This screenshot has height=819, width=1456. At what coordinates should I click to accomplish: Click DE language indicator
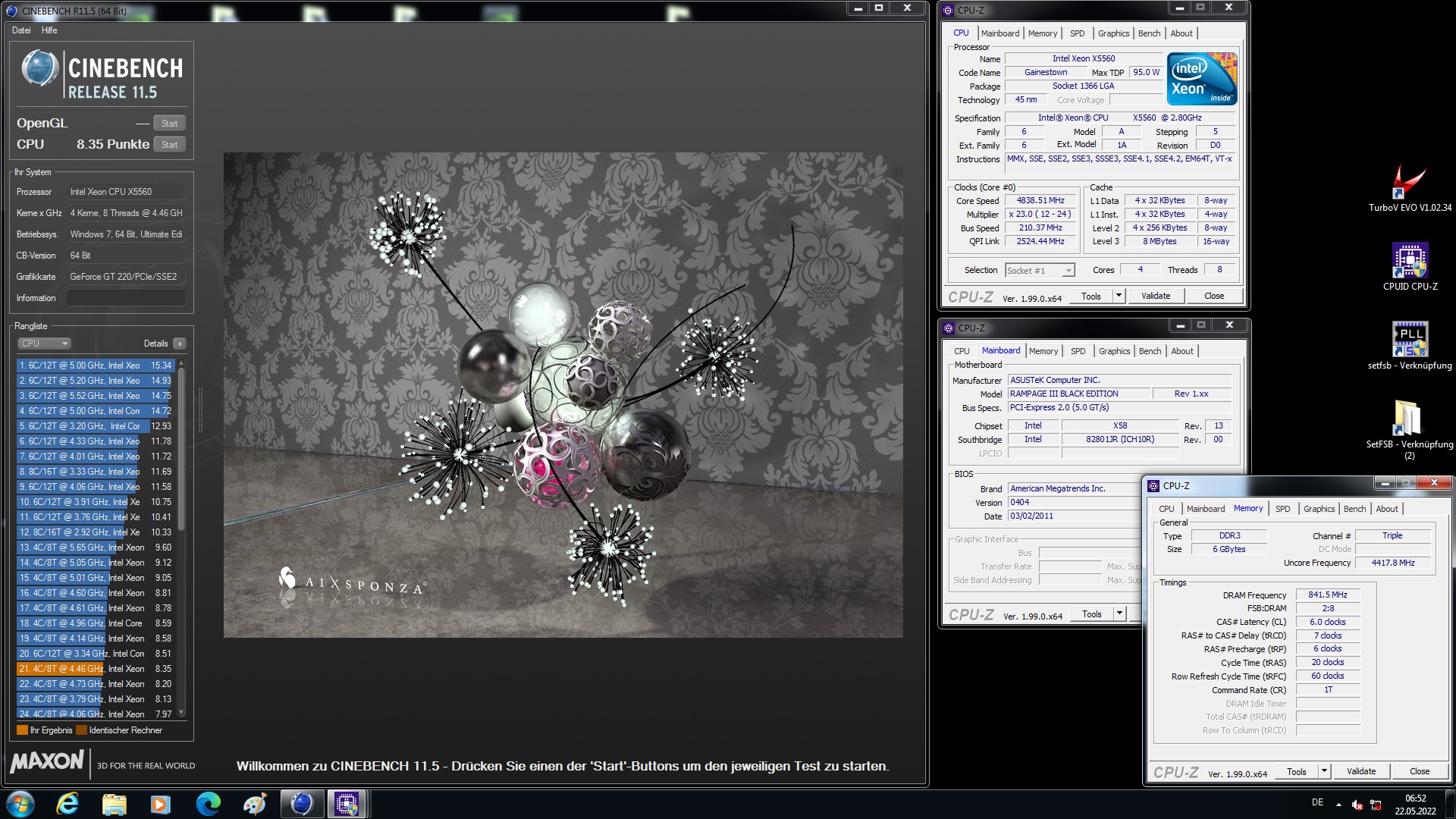1318,802
